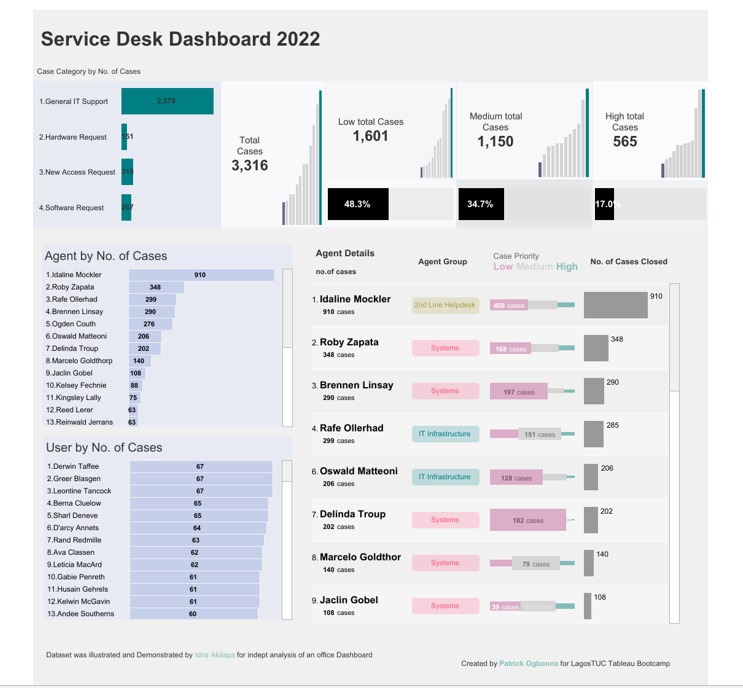Select Roby Zapata bar showing 348

pos(156,287)
